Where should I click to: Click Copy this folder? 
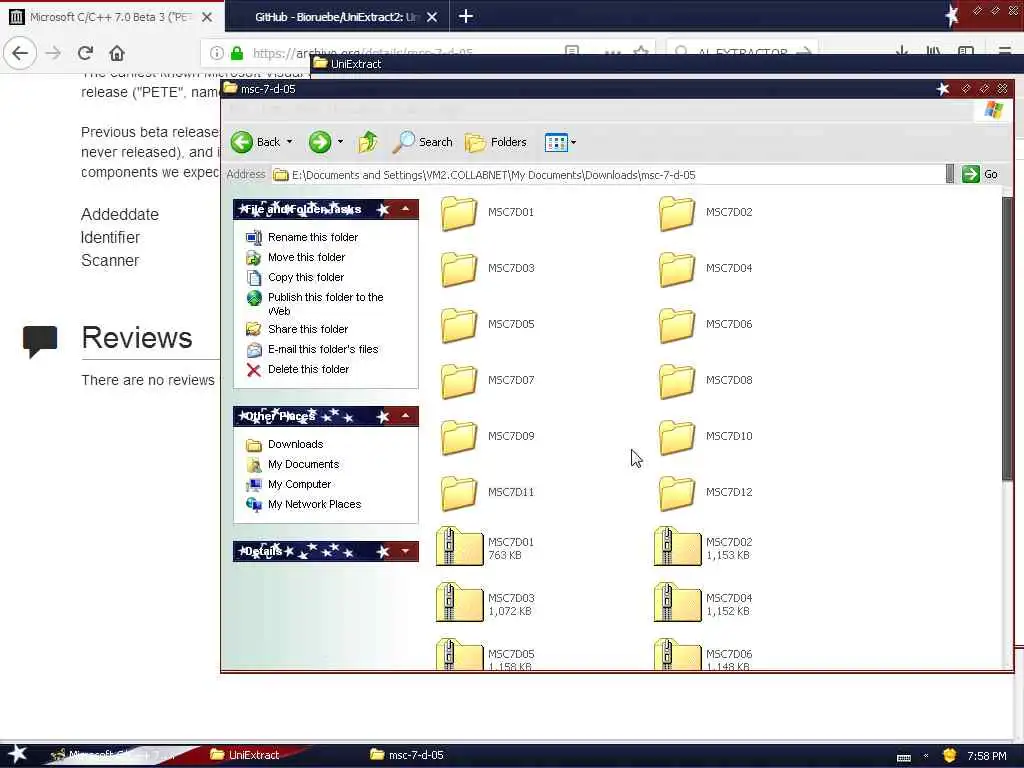pos(306,278)
